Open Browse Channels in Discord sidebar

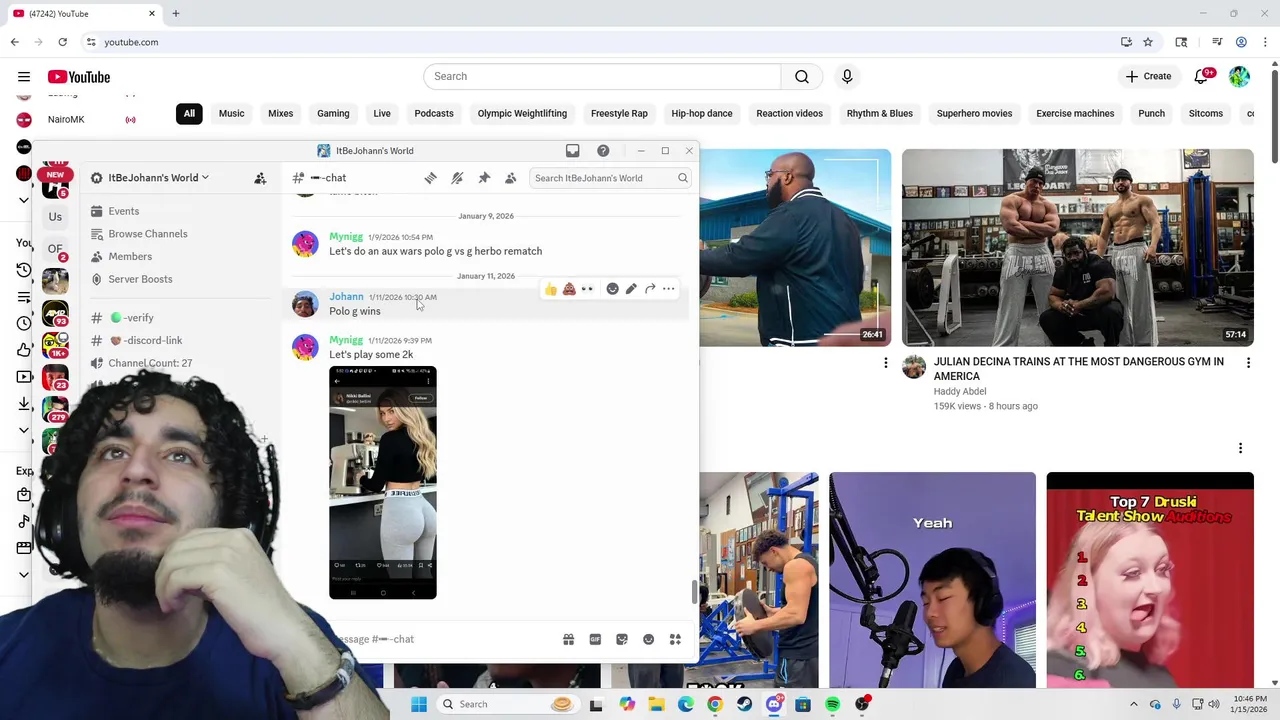tap(148, 234)
